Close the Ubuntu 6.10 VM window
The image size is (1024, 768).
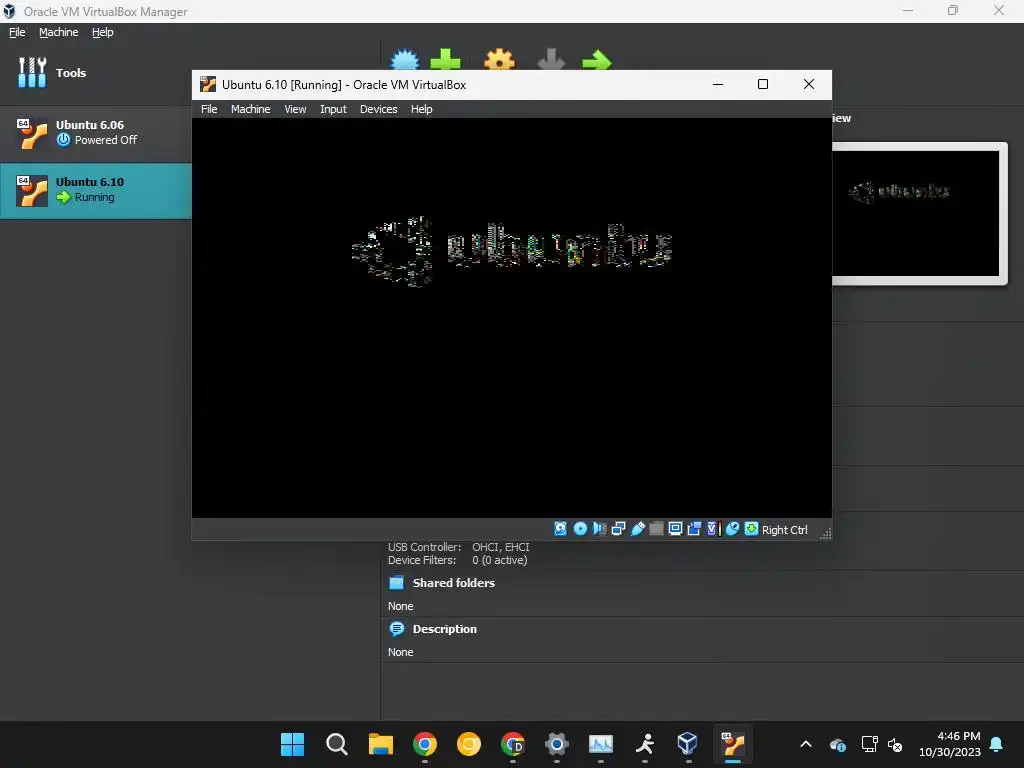point(808,84)
